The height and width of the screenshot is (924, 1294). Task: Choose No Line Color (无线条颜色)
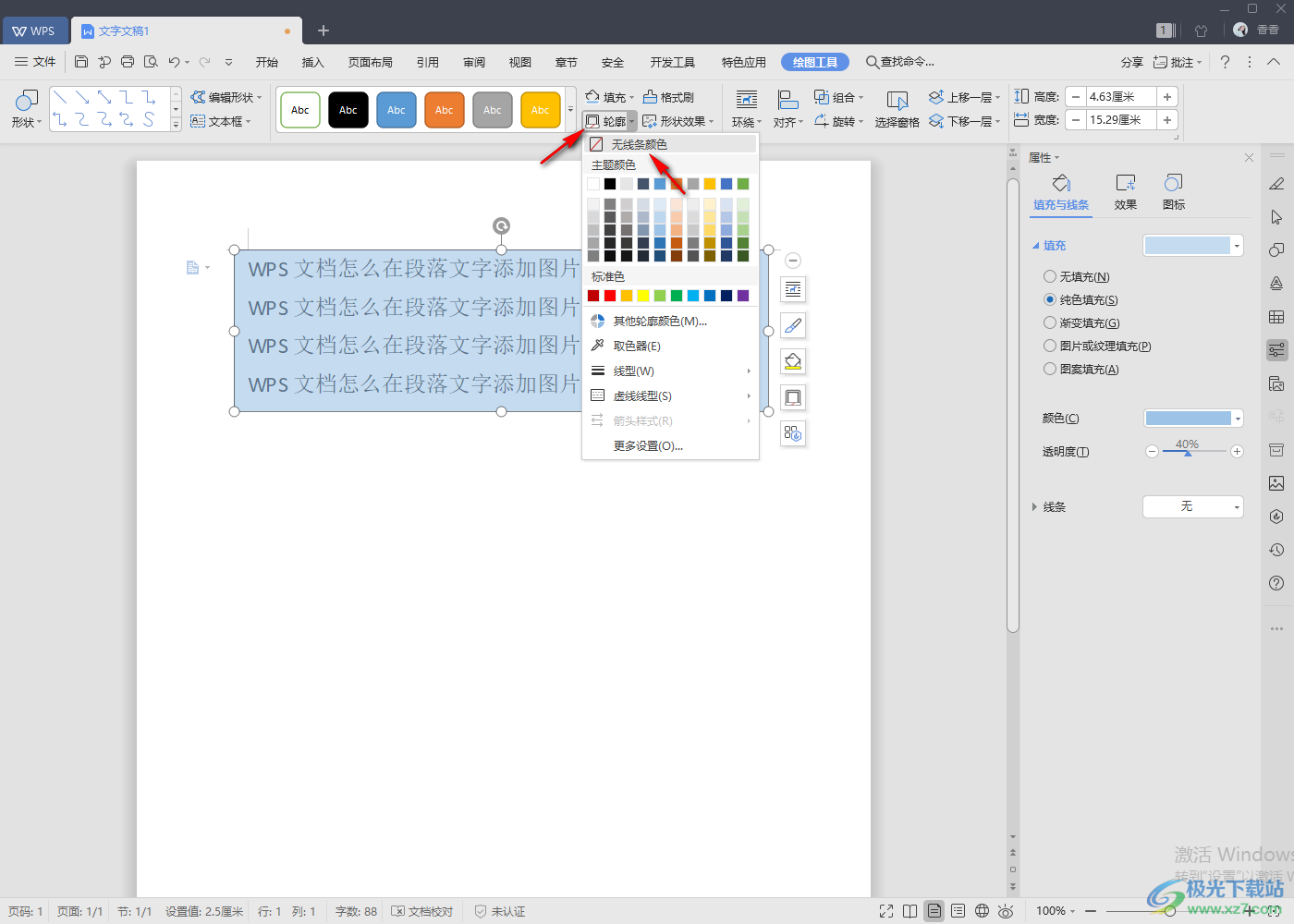coord(670,144)
